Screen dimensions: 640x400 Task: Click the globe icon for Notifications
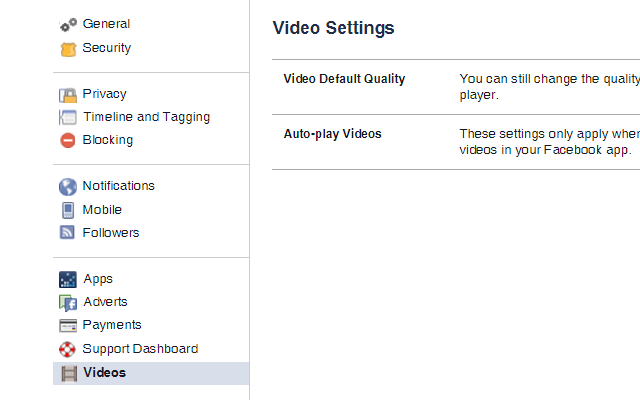pos(68,187)
